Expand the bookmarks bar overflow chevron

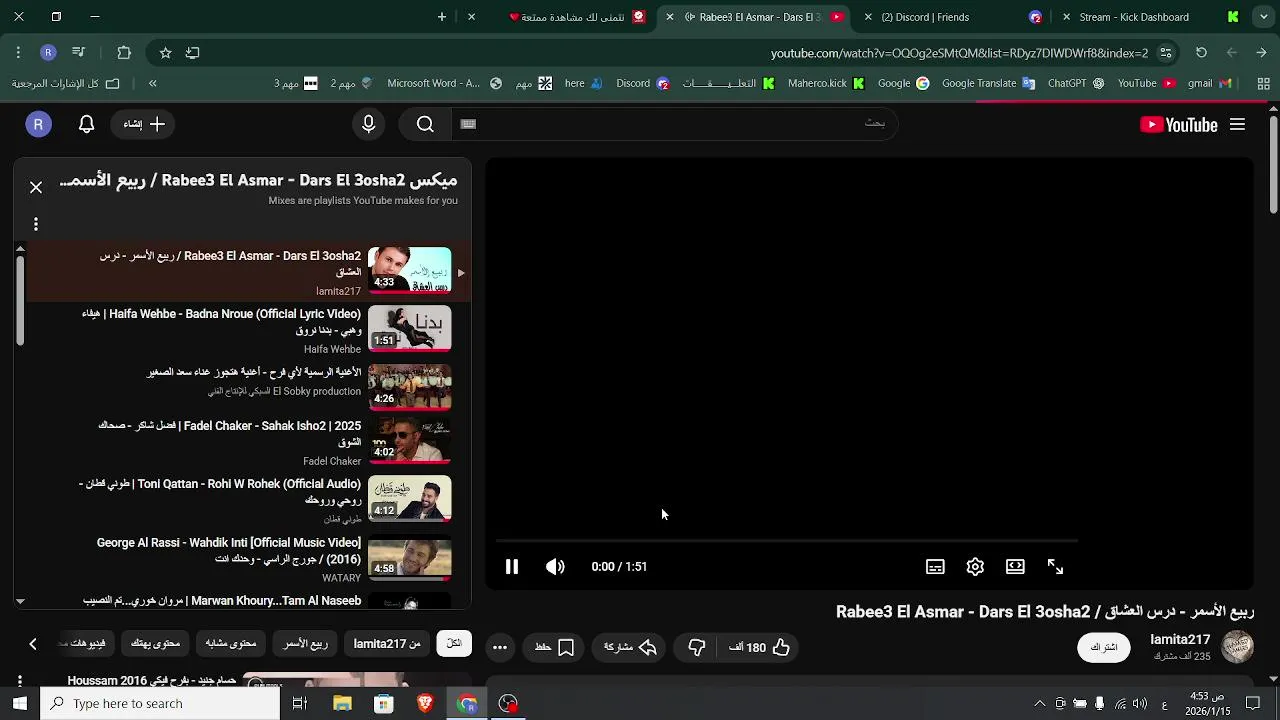pos(153,83)
